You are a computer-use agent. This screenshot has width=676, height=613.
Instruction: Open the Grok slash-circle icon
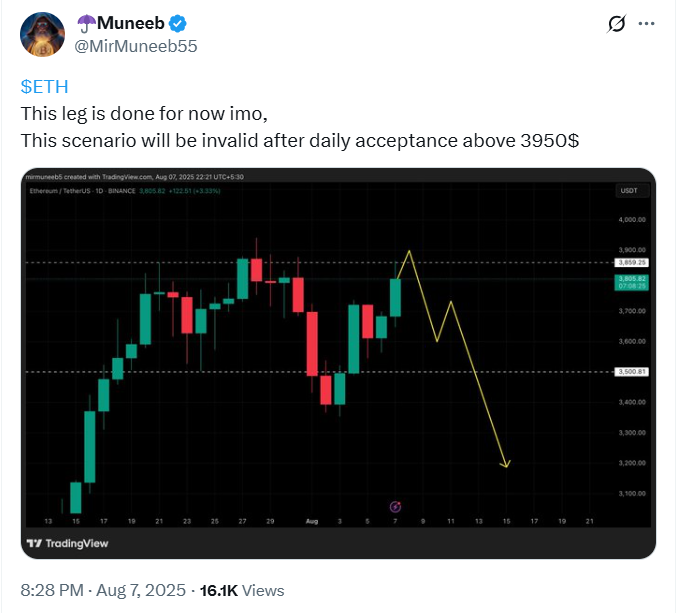coord(616,24)
